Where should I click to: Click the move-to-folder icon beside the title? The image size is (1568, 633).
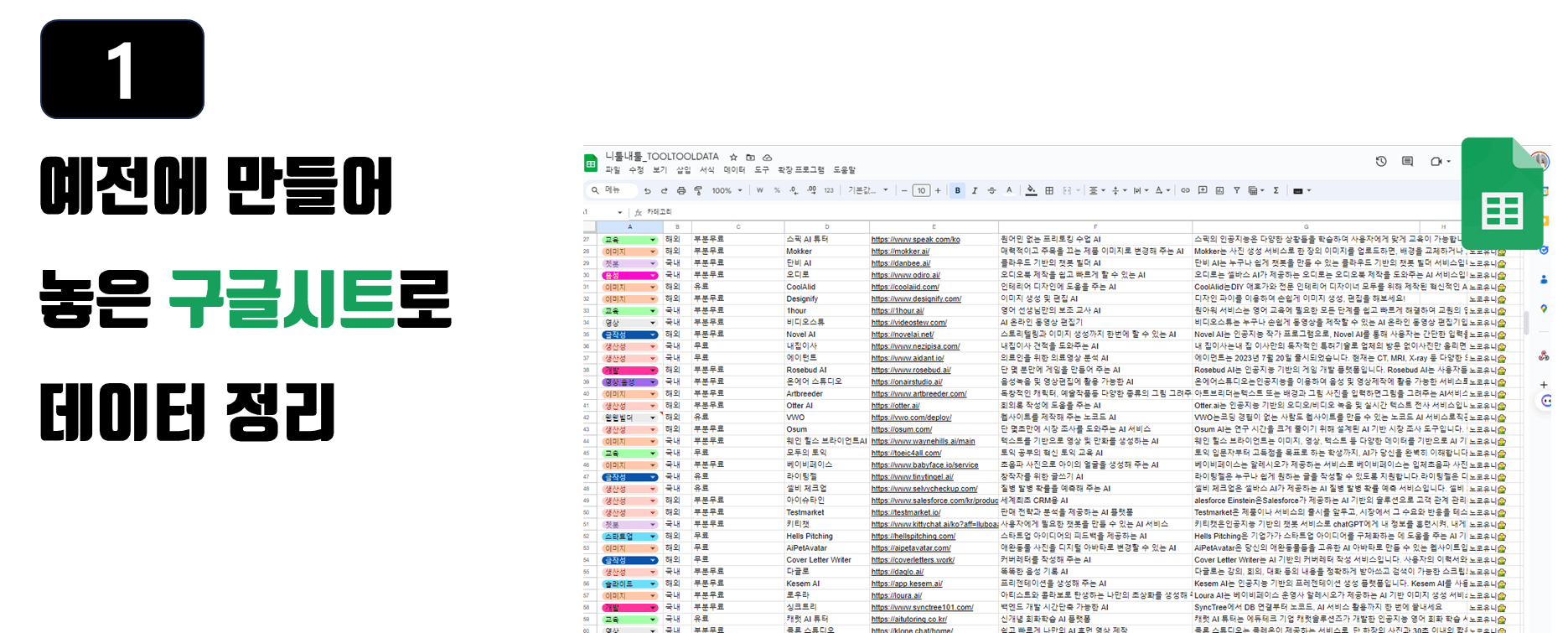click(x=750, y=157)
